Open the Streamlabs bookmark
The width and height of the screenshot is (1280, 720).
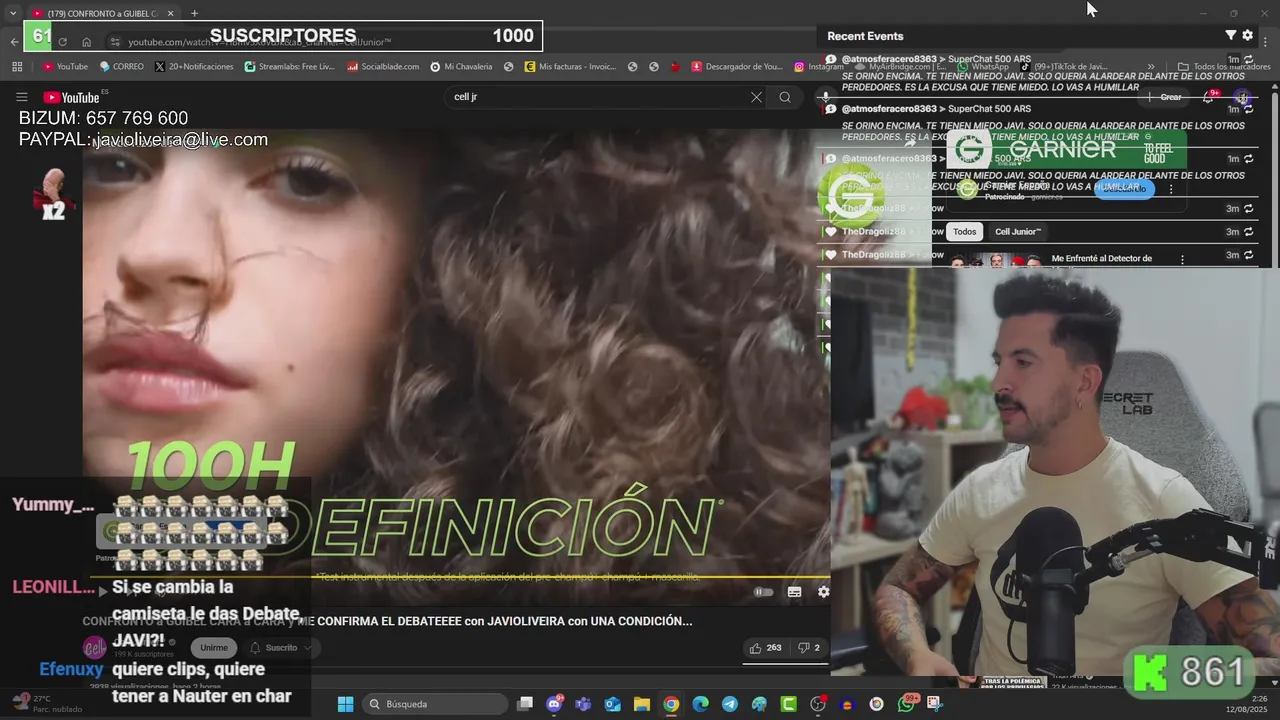coord(290,67)
